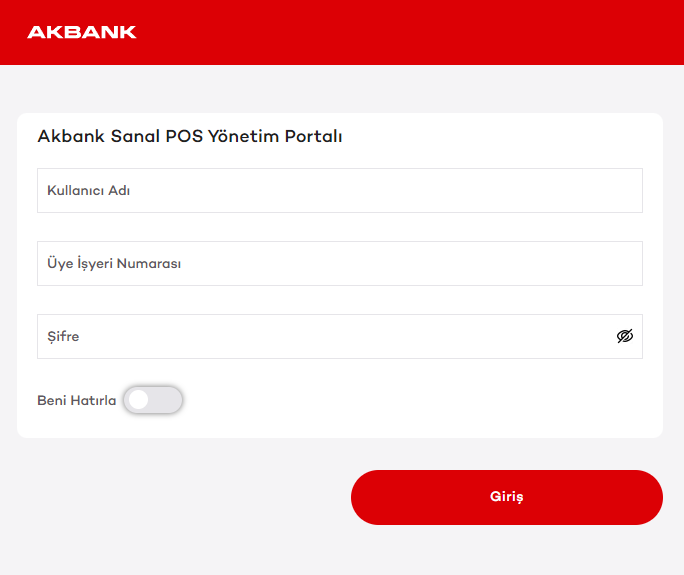Viewport: 684px width, 575px height.
Task: Focus the Kullanıcı Adı field
Action: (339, 190)
